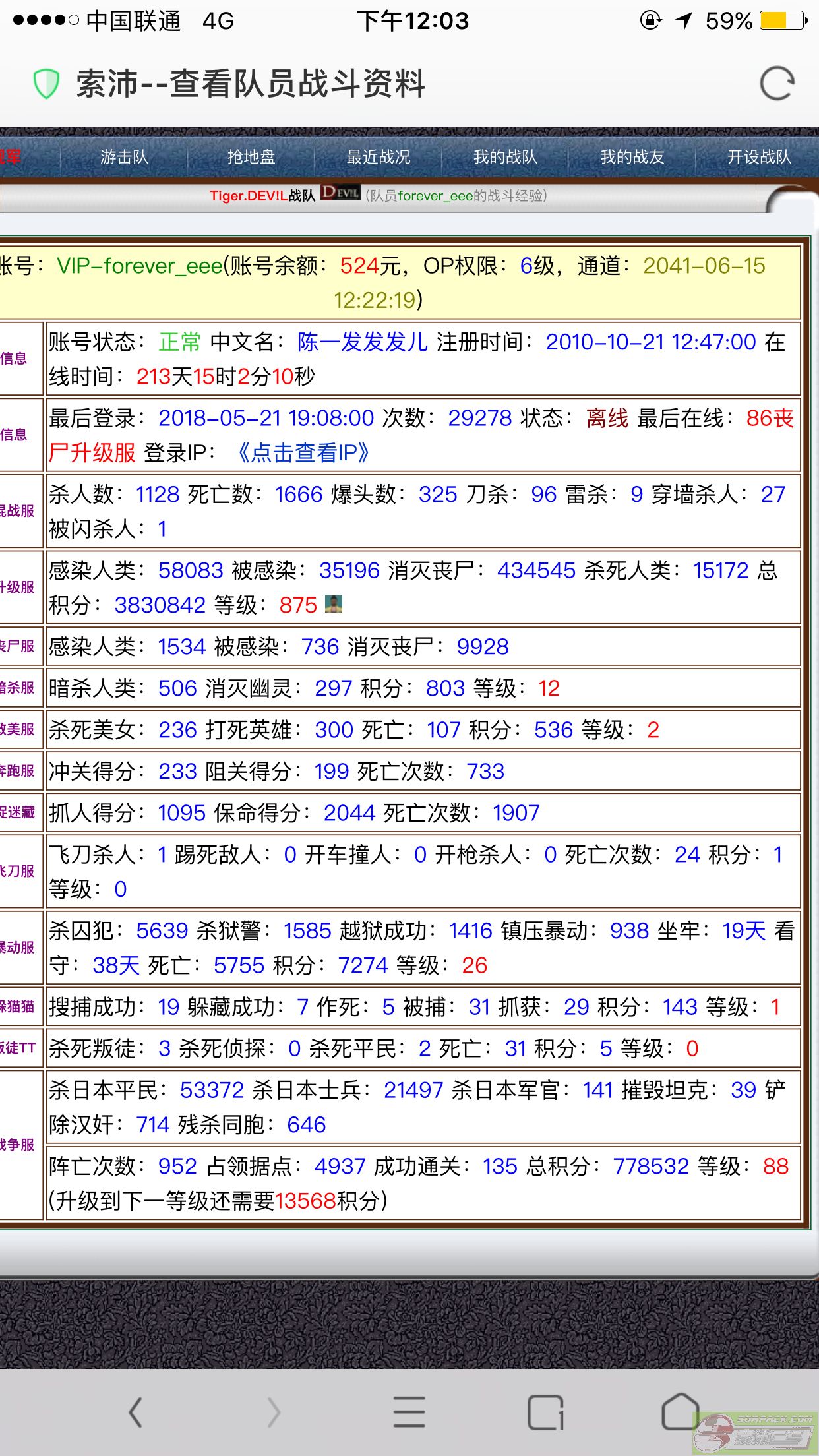Select the 开设战队 tab
This screenshot has height=1456, width=819.
click(759, 156)
